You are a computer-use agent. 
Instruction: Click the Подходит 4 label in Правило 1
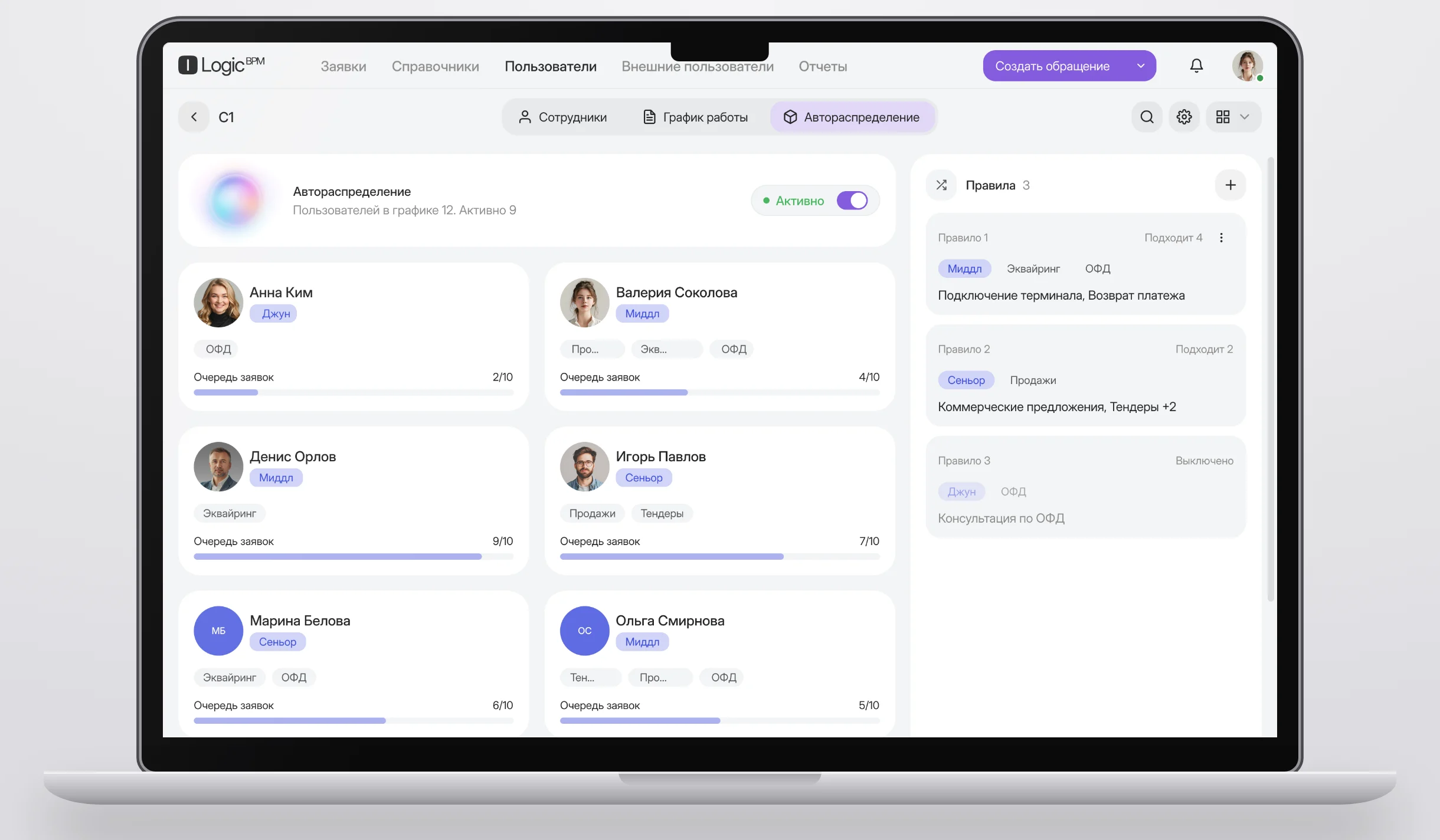[1173, 238]
